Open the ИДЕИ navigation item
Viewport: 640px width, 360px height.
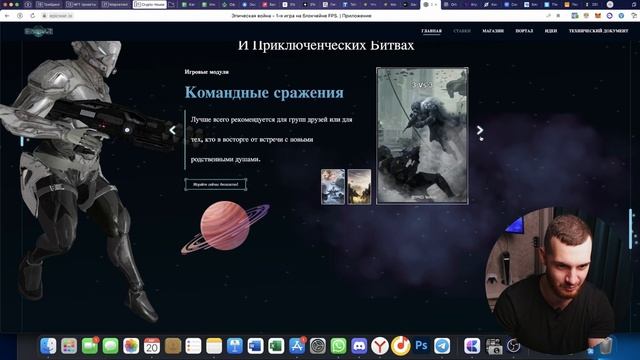coord(551,31)
